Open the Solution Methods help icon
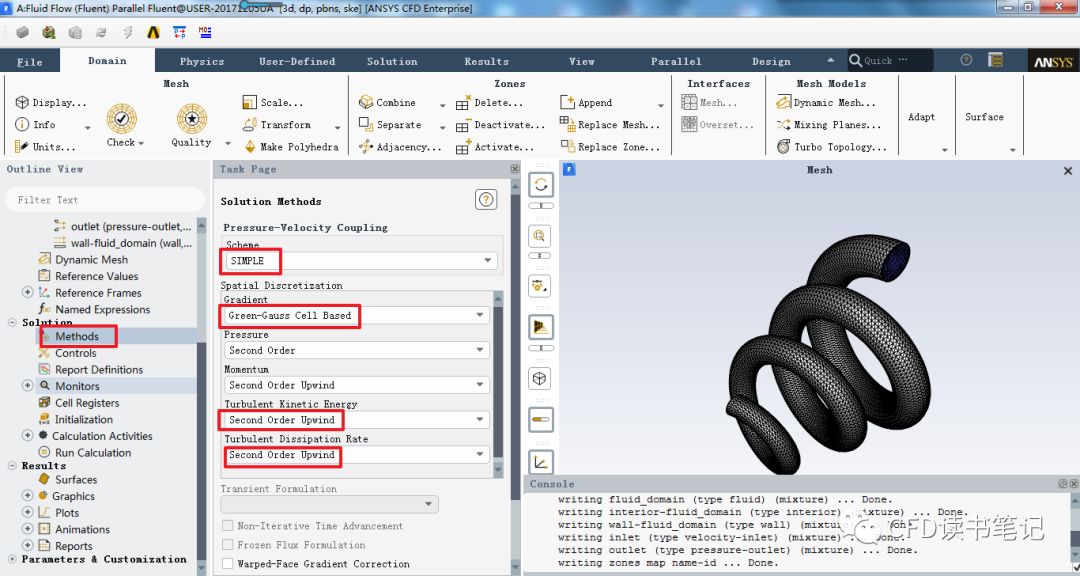The image size is (1080, 576). (x=486, y=200)
